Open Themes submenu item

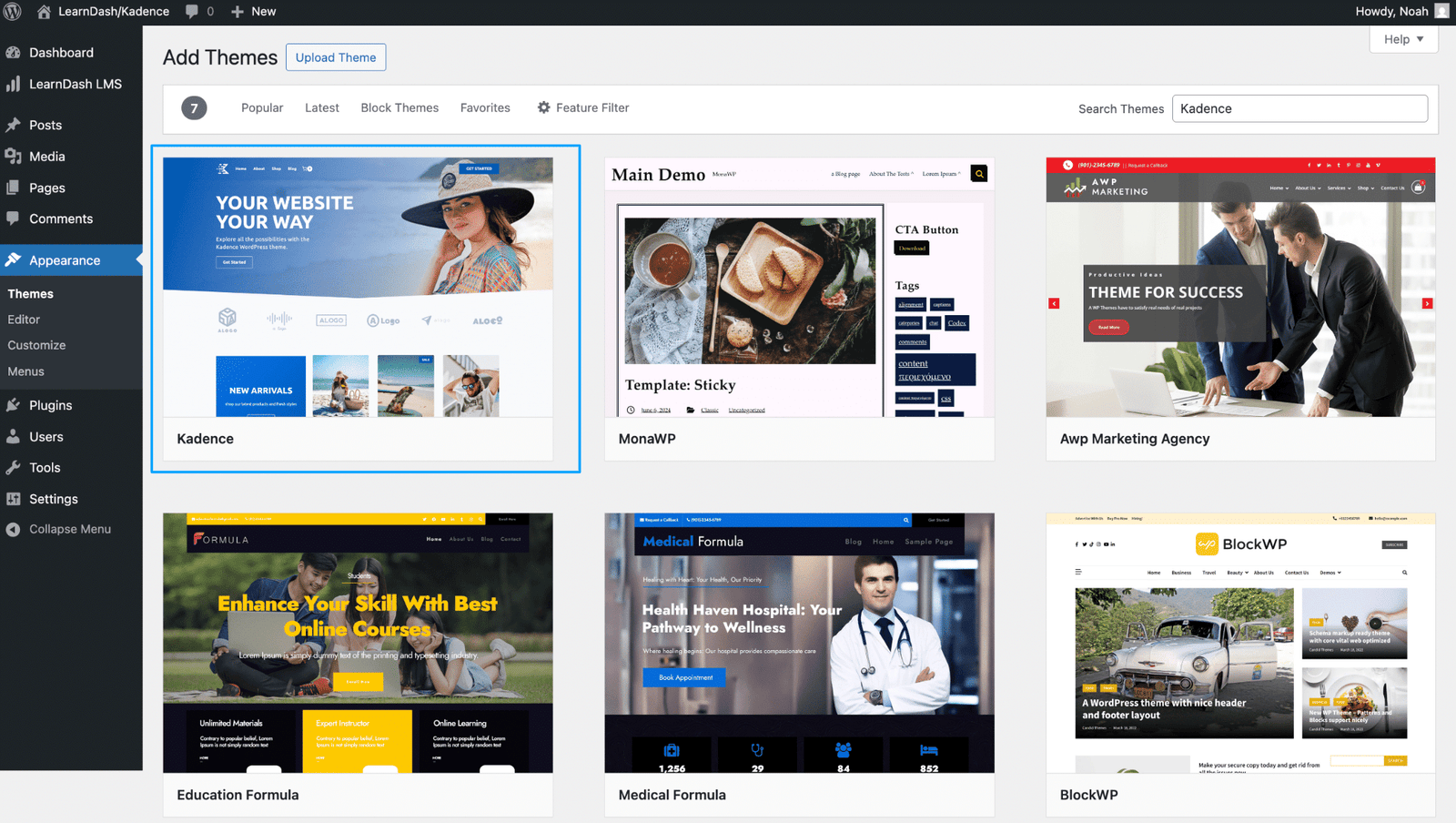click(31, 294)
